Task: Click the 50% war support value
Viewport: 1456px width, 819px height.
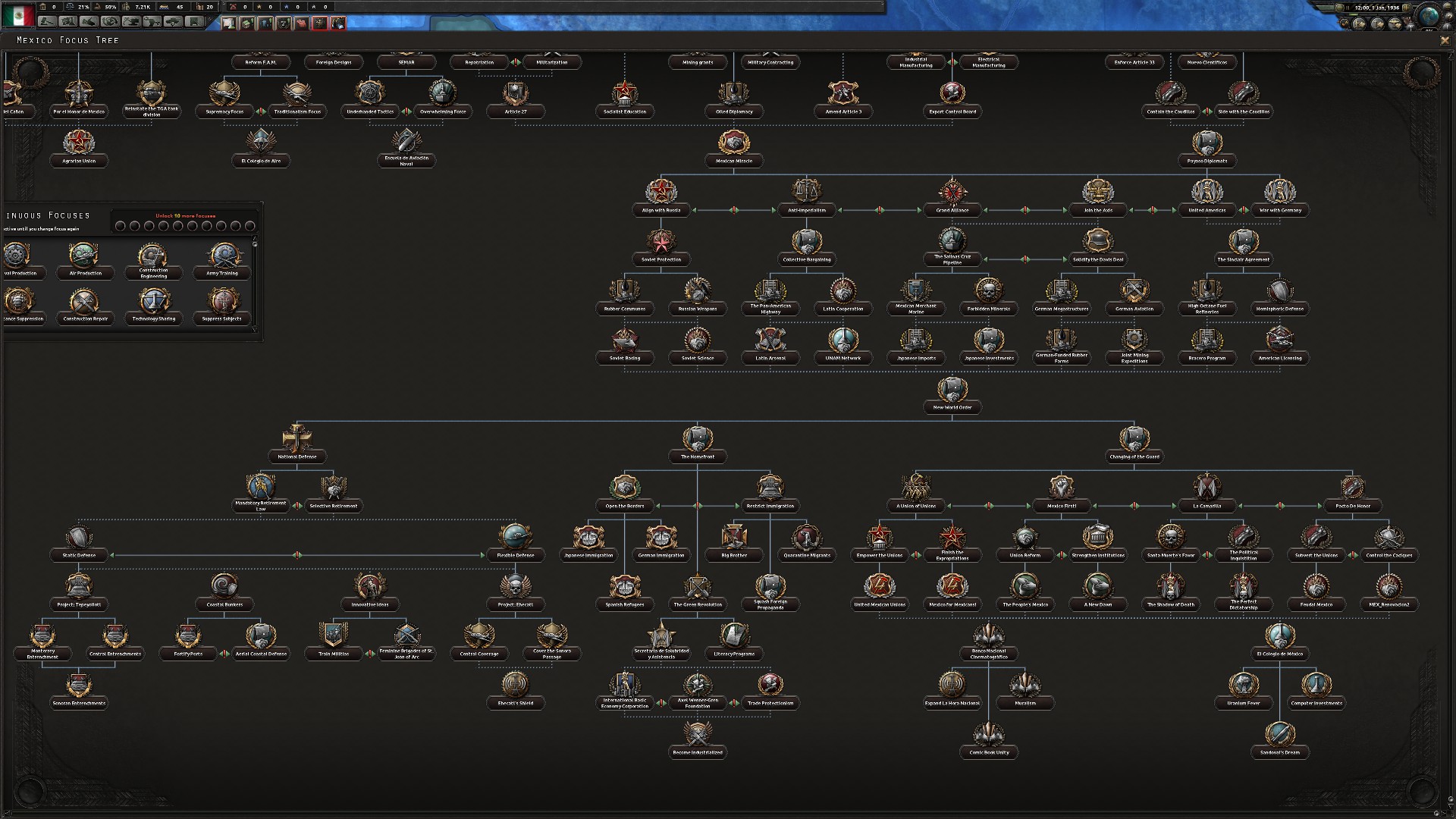Action: 111,7
